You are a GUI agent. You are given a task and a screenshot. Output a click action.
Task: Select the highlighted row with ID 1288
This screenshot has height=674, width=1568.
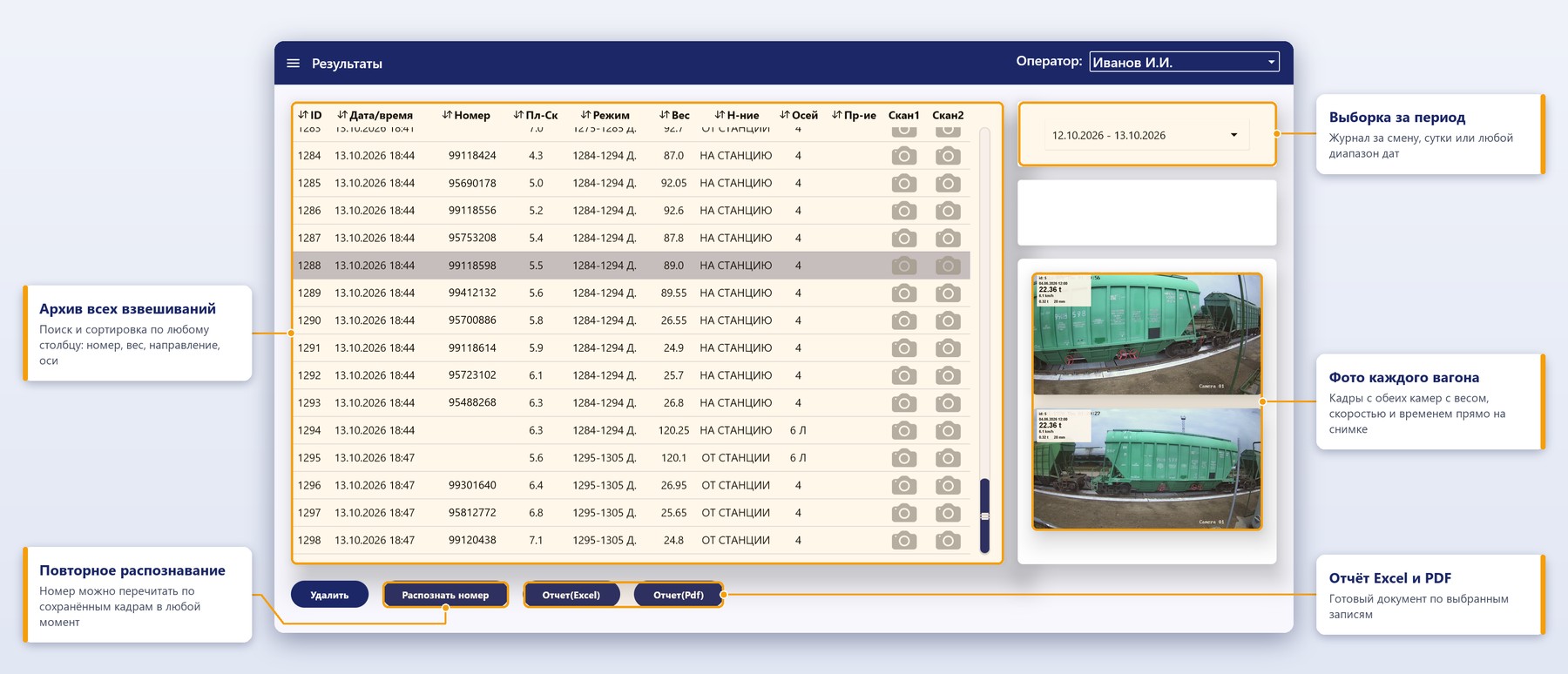(632, 266)
